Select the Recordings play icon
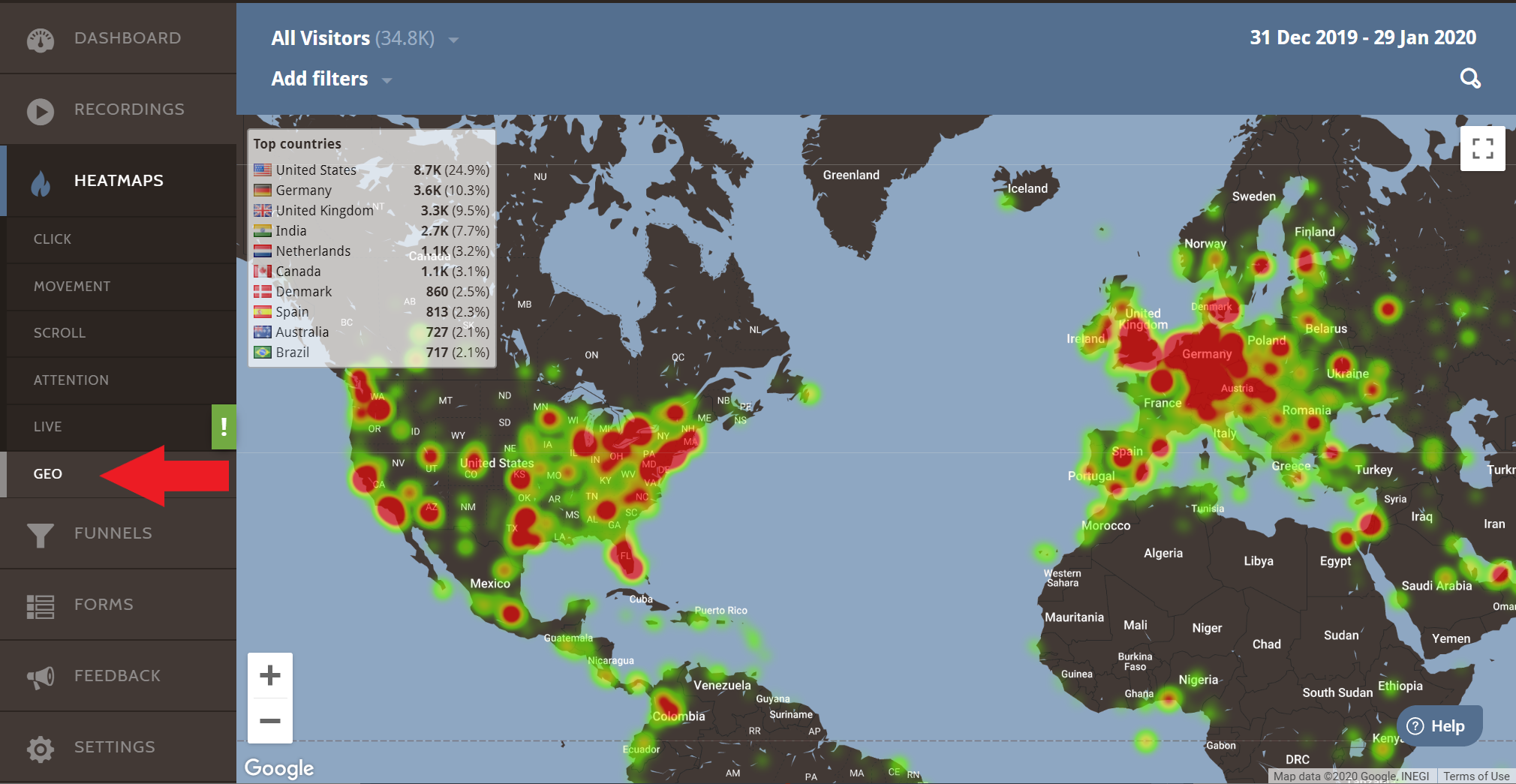1516x784 pixels. 40,110
